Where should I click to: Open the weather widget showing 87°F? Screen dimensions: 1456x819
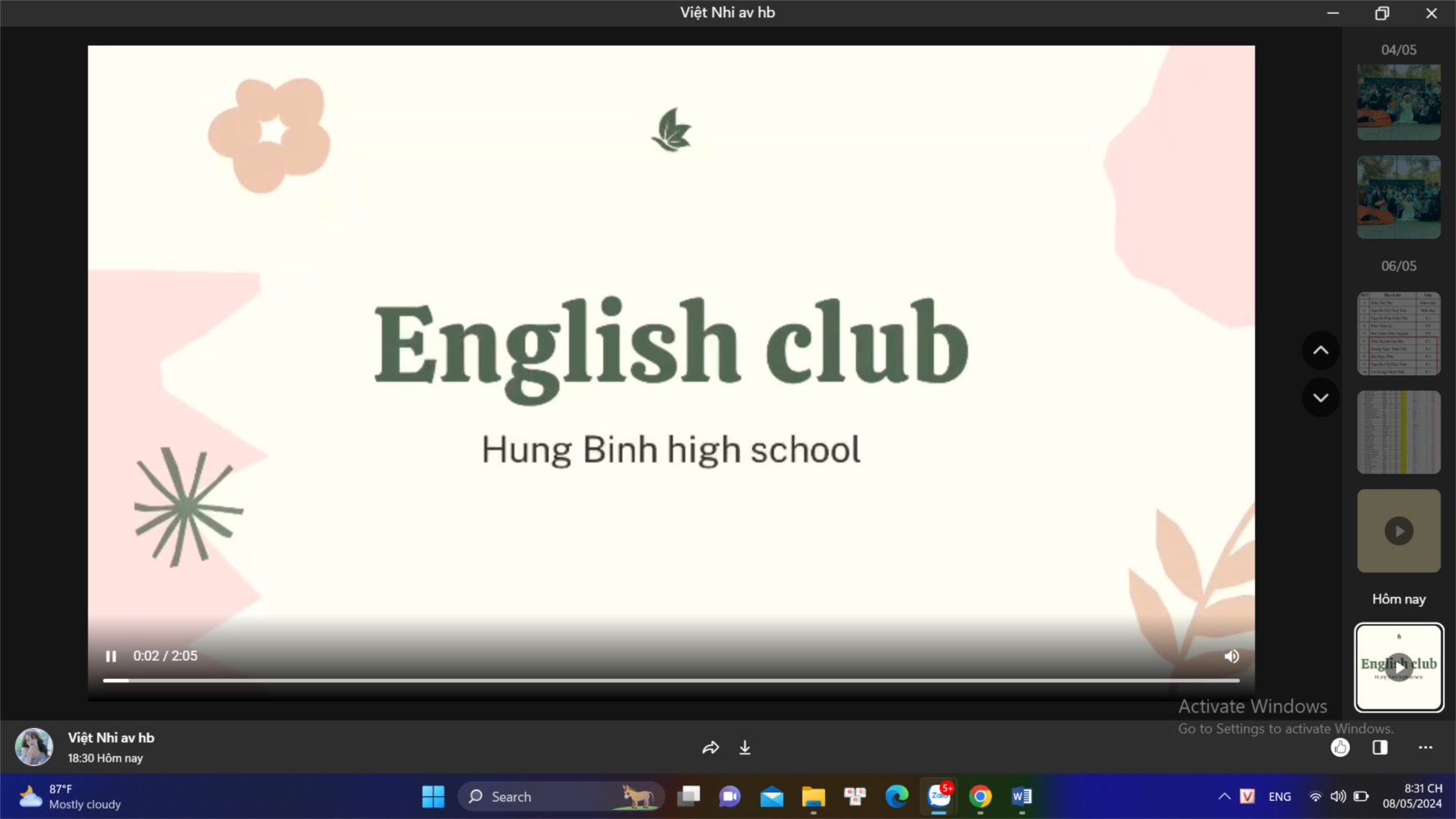(x=70, y=796)
